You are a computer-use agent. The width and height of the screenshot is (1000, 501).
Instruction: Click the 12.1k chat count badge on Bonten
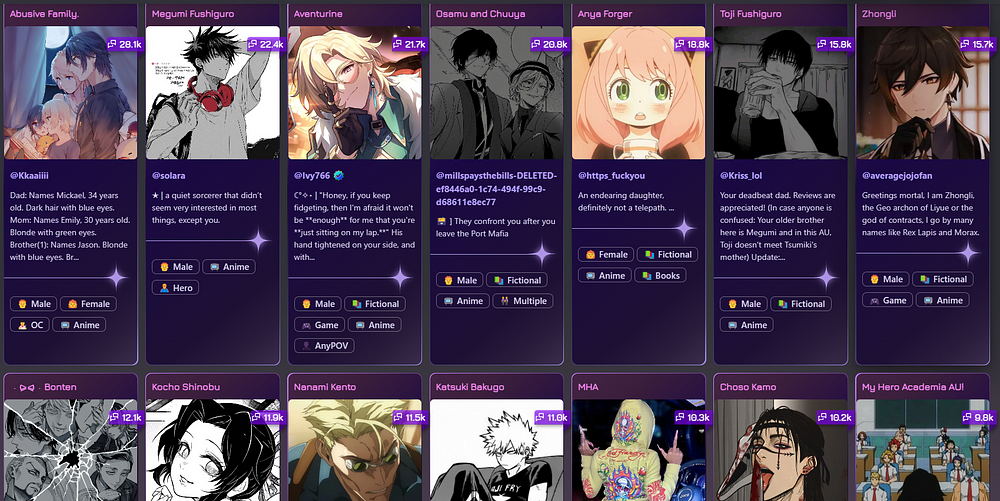click(x=124, y=418)
